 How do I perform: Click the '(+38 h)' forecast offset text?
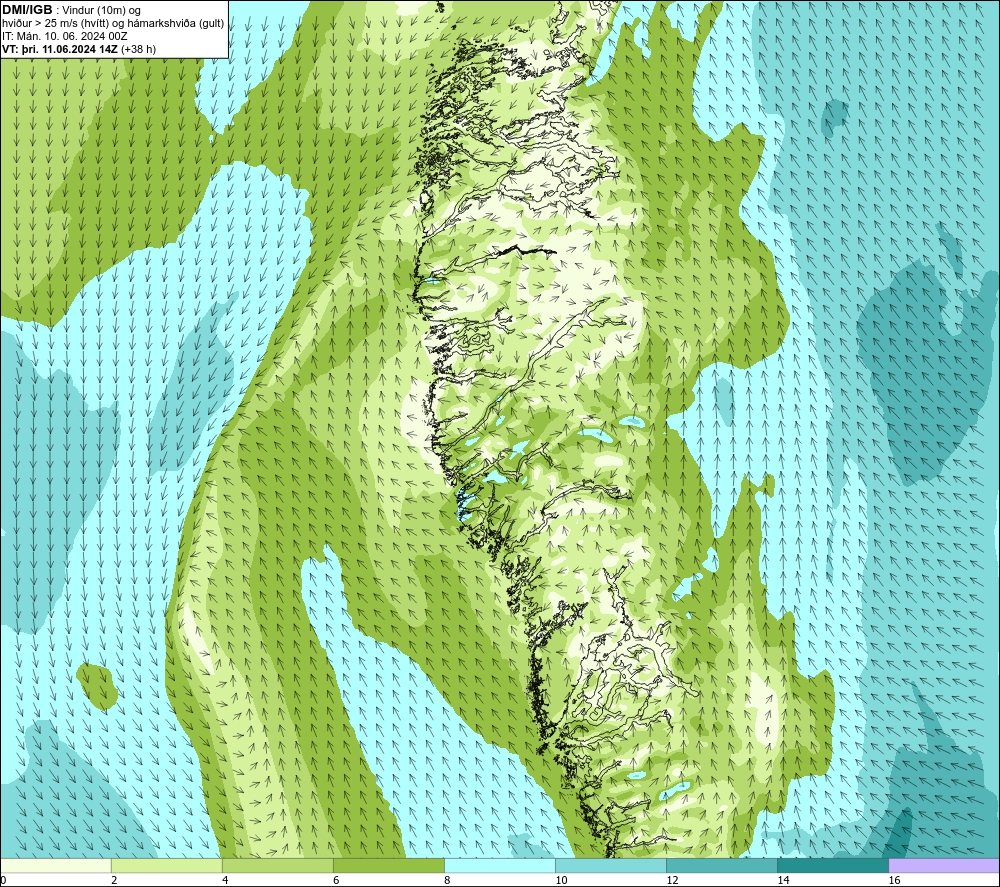[x=138, y=49]
